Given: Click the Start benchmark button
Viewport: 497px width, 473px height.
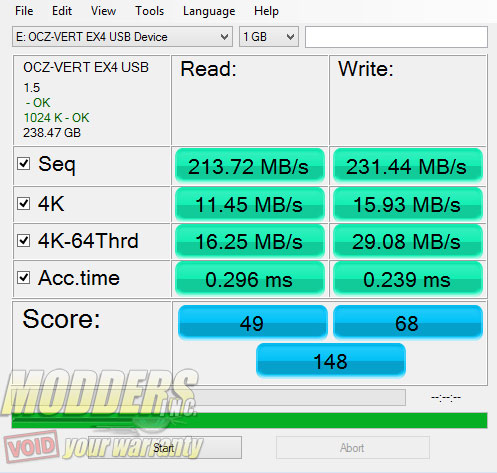Looking at the screenshot, I should click(165, 448).
